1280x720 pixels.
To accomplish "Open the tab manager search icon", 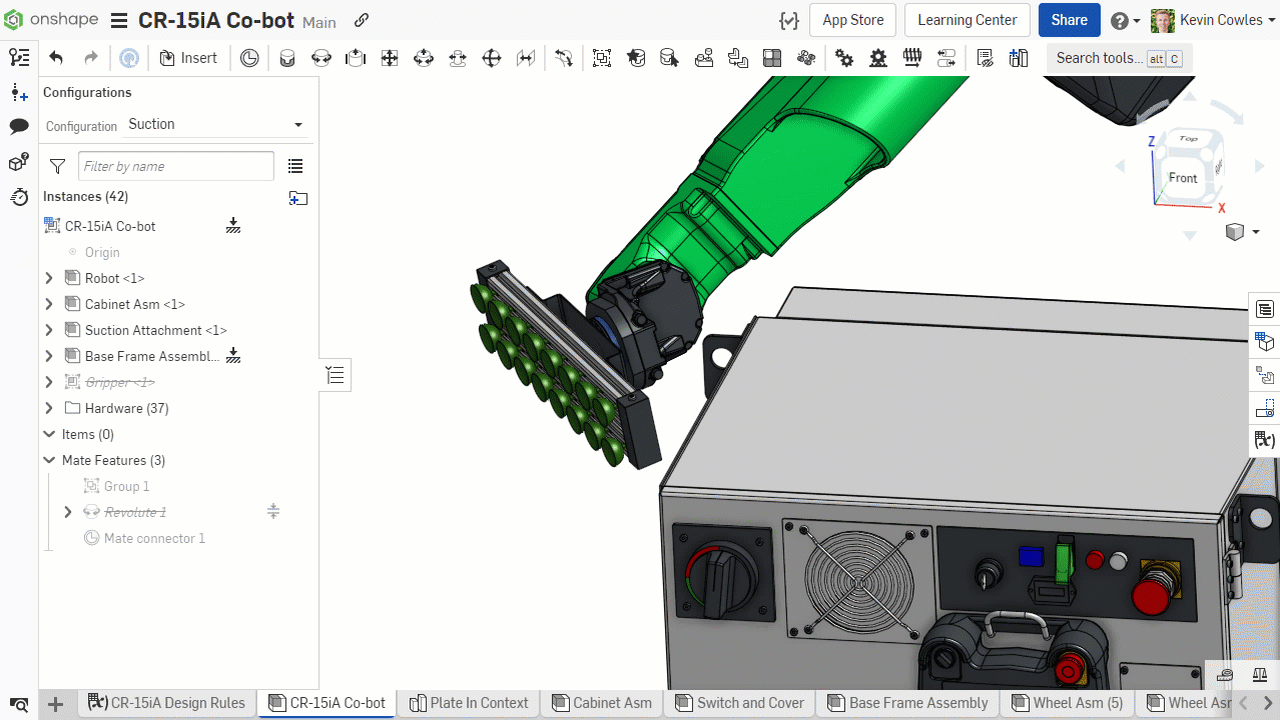I will pyautogui.click(x=19, y=704).
